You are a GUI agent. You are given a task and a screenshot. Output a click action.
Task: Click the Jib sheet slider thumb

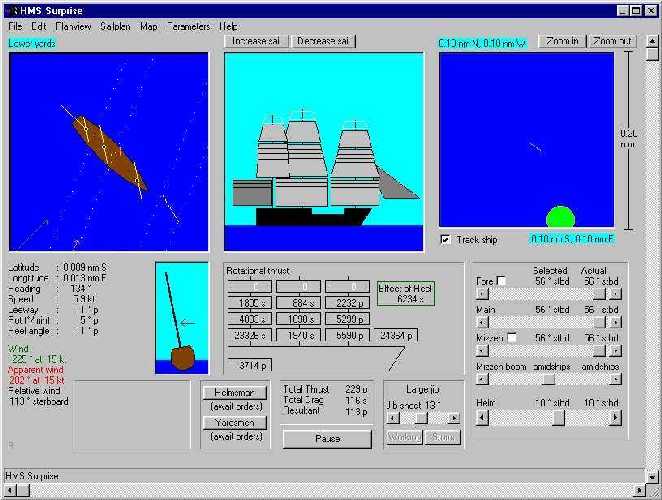click(421, 418)
